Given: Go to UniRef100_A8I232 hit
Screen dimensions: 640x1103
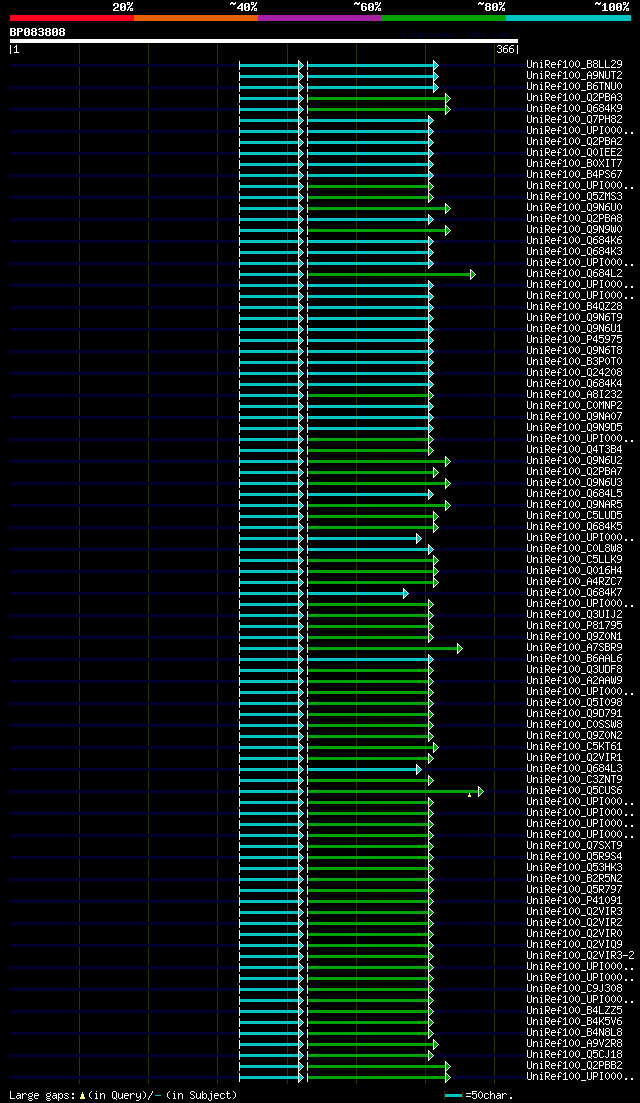Looking at the screenshot, I should pyautogui.click(x=574, y=395).
